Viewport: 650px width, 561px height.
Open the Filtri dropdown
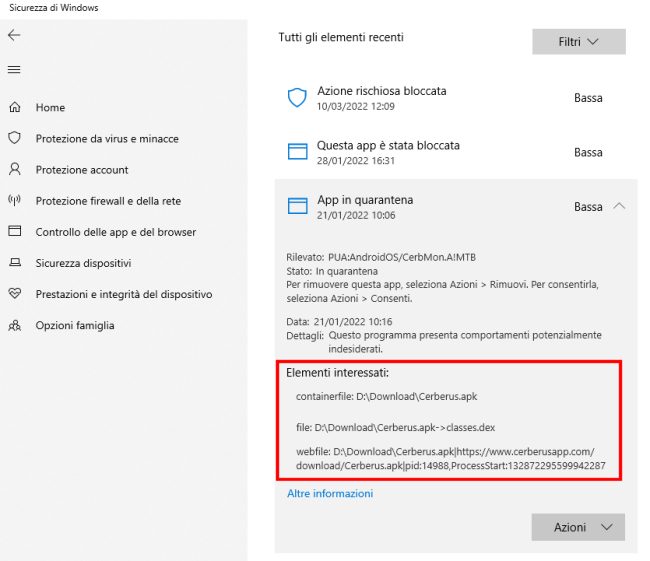[x=578, y=42]
